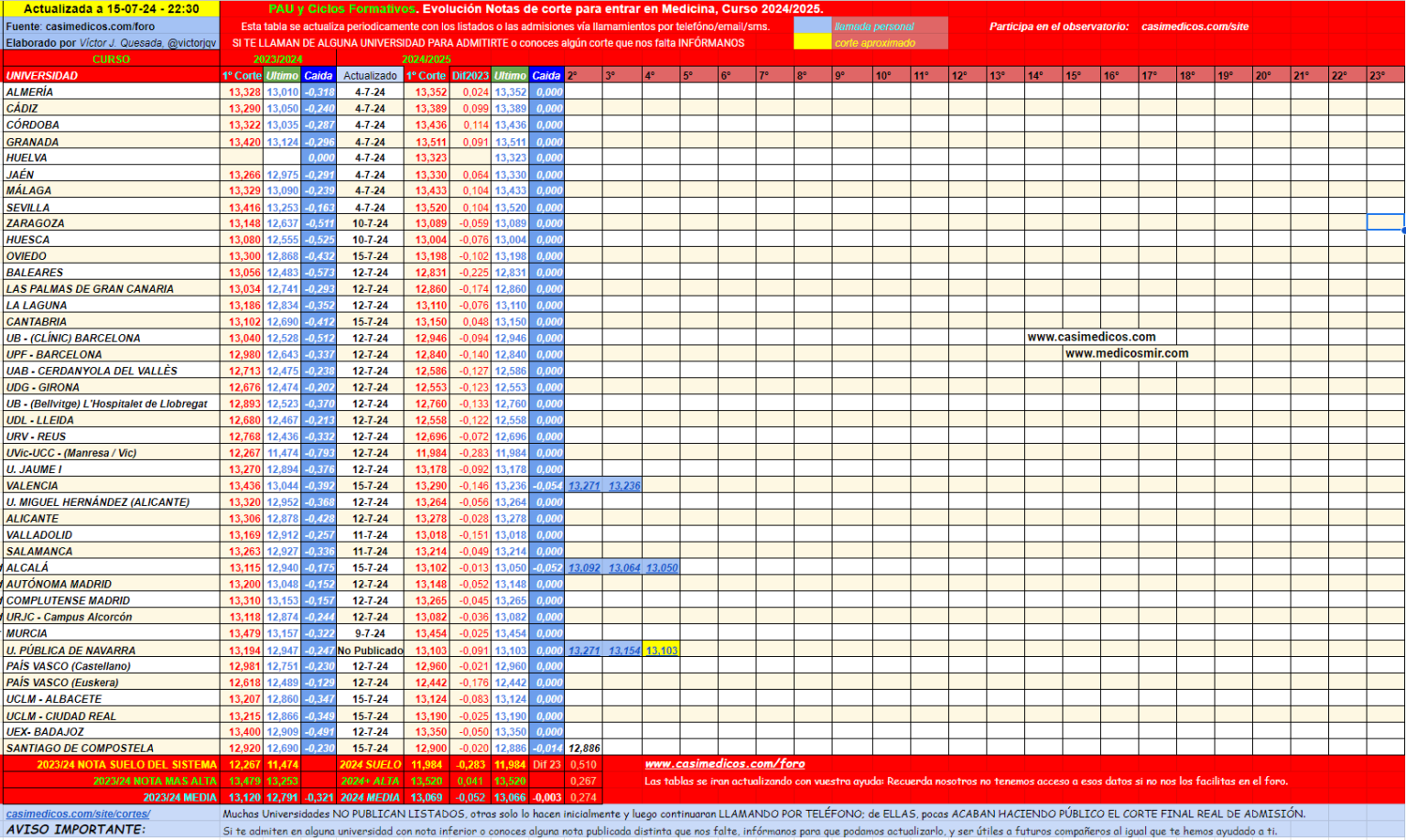Click the yellow 'corte aproximado' legend swatch
Screen dimensions: 1406x840
pyautogui.click(x=813, y=43)
